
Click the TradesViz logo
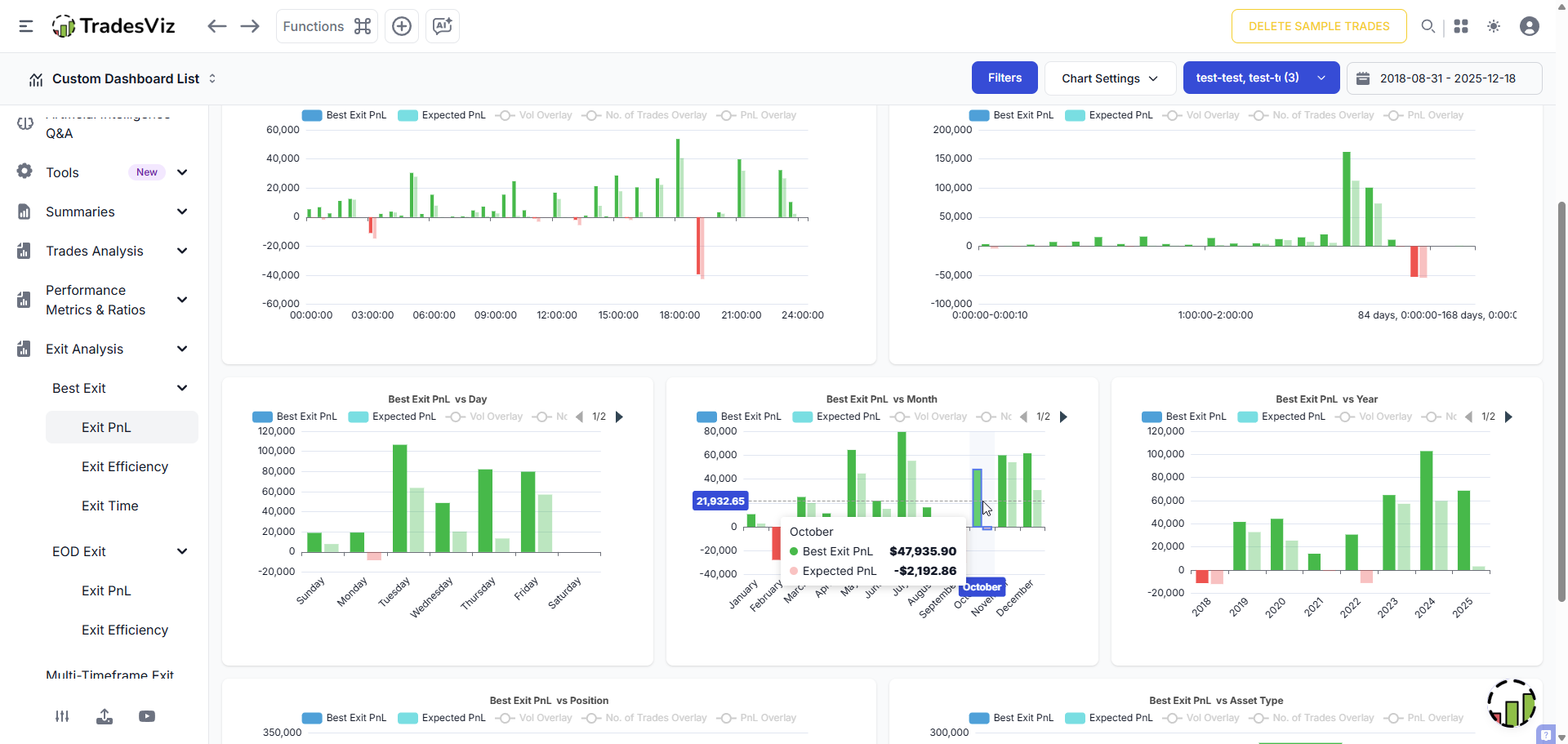tap(114, 26)
